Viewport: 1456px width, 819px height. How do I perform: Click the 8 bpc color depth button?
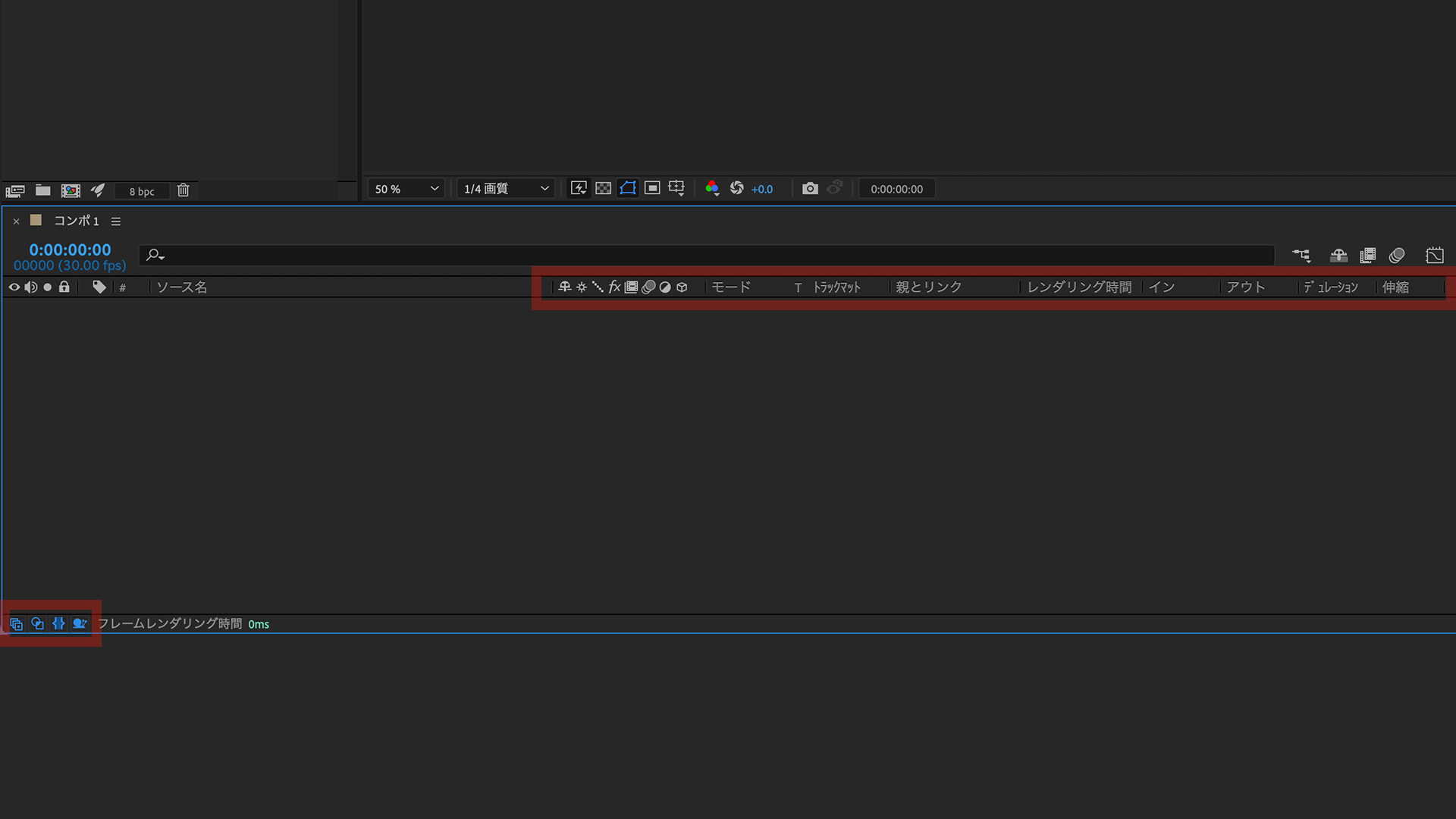point(141,191)
